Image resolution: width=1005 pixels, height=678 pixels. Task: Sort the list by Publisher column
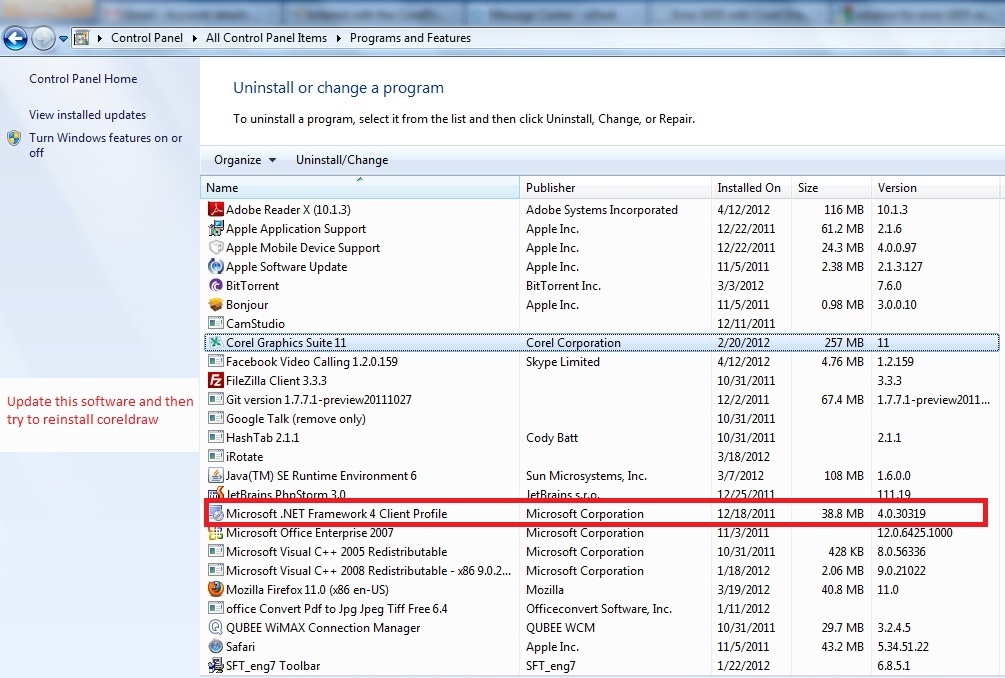pyautogui.click(x=551, y=188)
